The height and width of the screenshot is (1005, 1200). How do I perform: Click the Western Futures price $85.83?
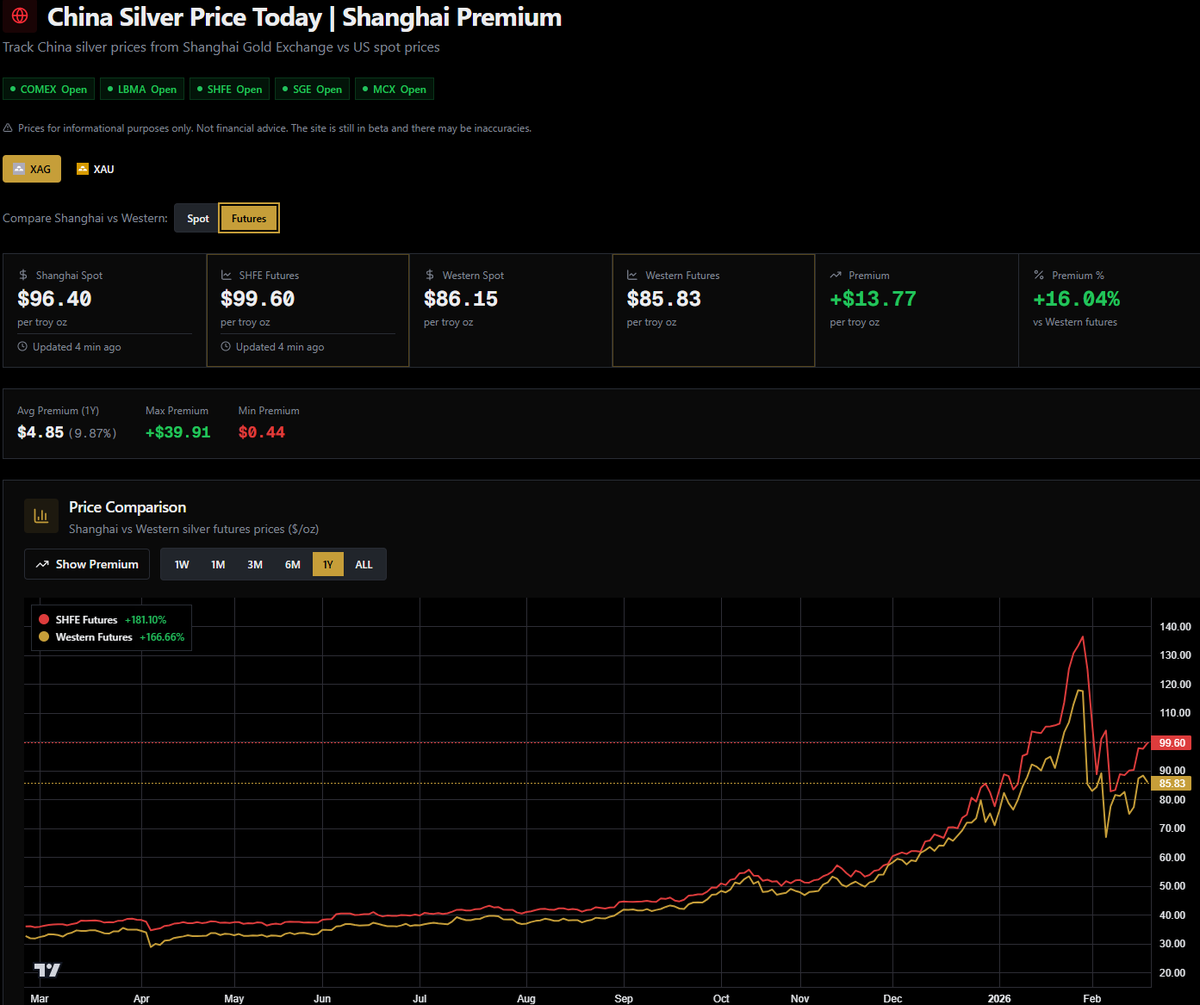click(664, 299)
